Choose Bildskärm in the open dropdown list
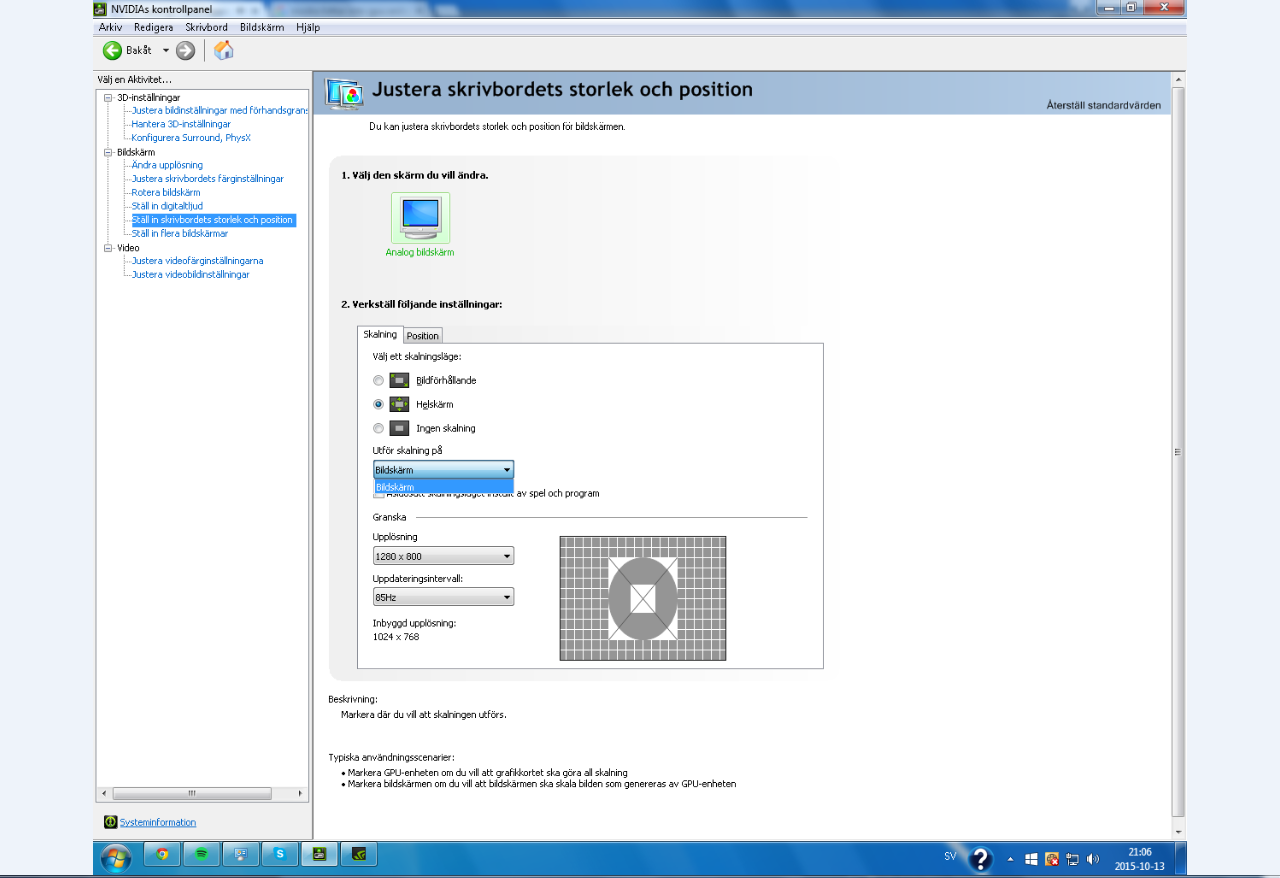1280x878 pixels. coord(443,487)
